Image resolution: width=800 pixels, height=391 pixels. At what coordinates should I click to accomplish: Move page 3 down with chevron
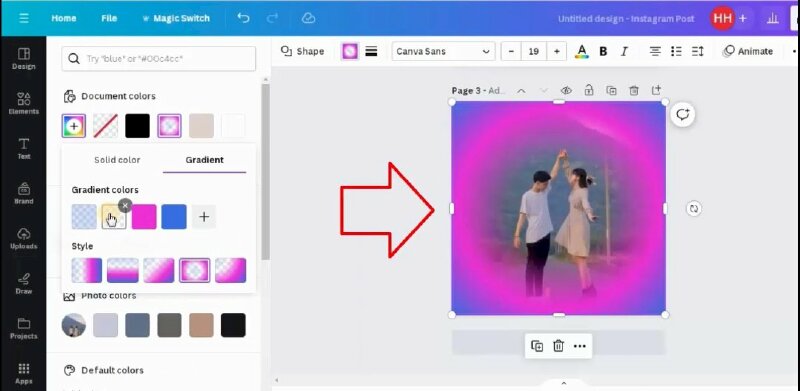pyautogui.click(x=544, y=90)
